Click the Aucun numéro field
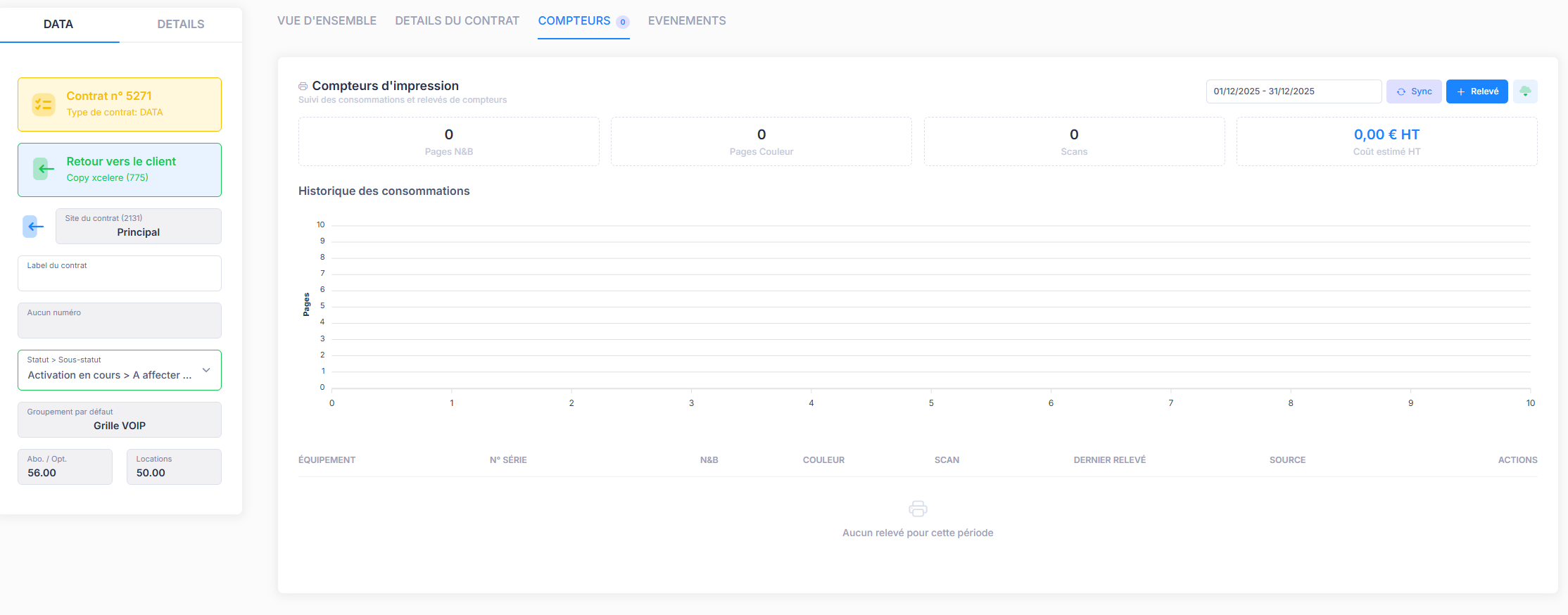The image size is (1568, 615). coord(120,320)
